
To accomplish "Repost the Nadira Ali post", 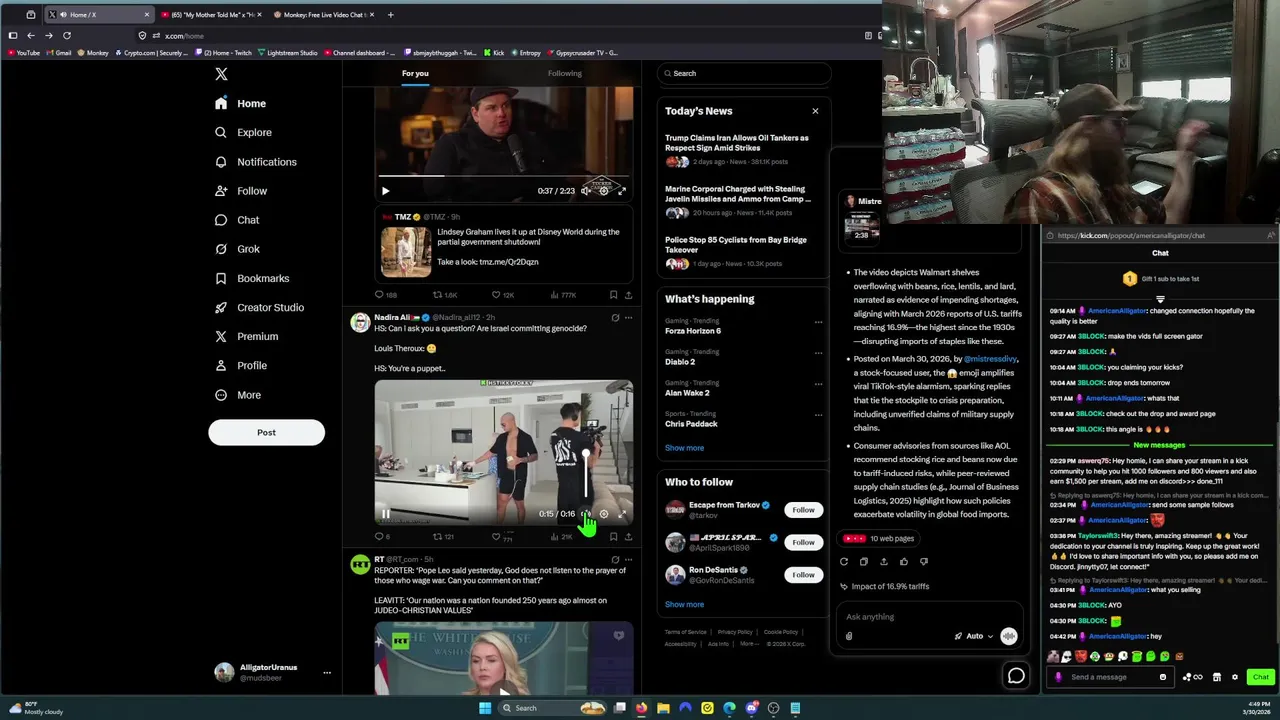I will tap(437, 537).
